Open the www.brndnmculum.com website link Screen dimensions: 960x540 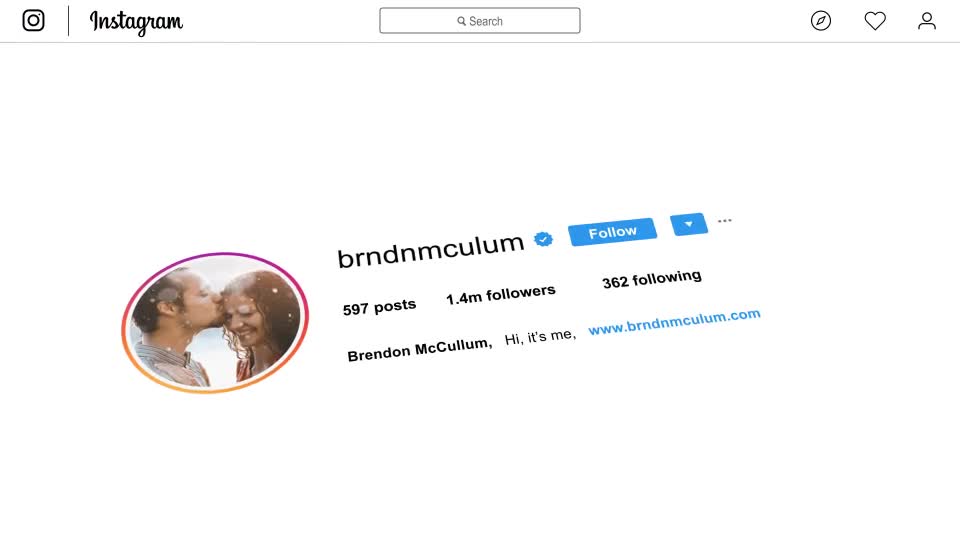674,321
